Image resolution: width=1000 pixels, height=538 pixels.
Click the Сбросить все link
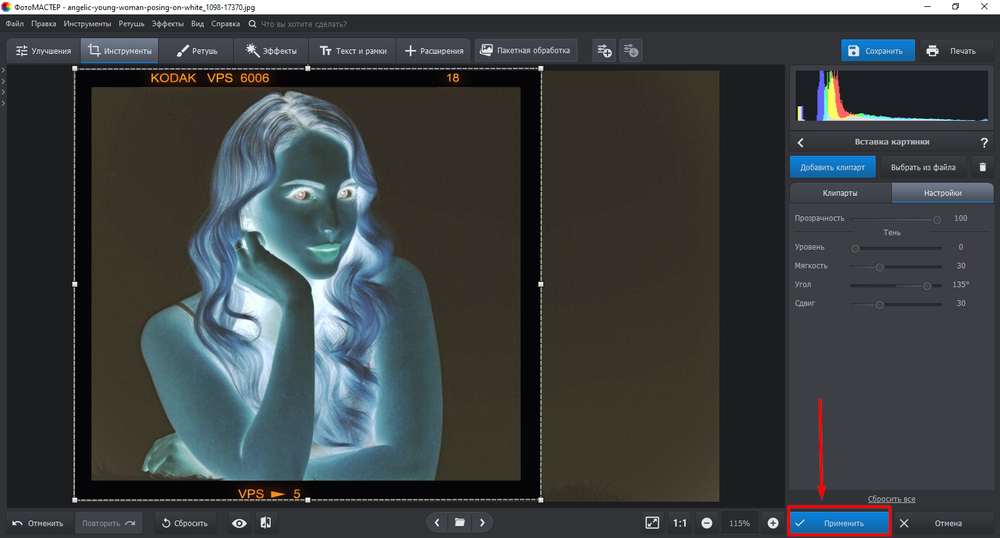pyautogui.click(x=891, y=499)
